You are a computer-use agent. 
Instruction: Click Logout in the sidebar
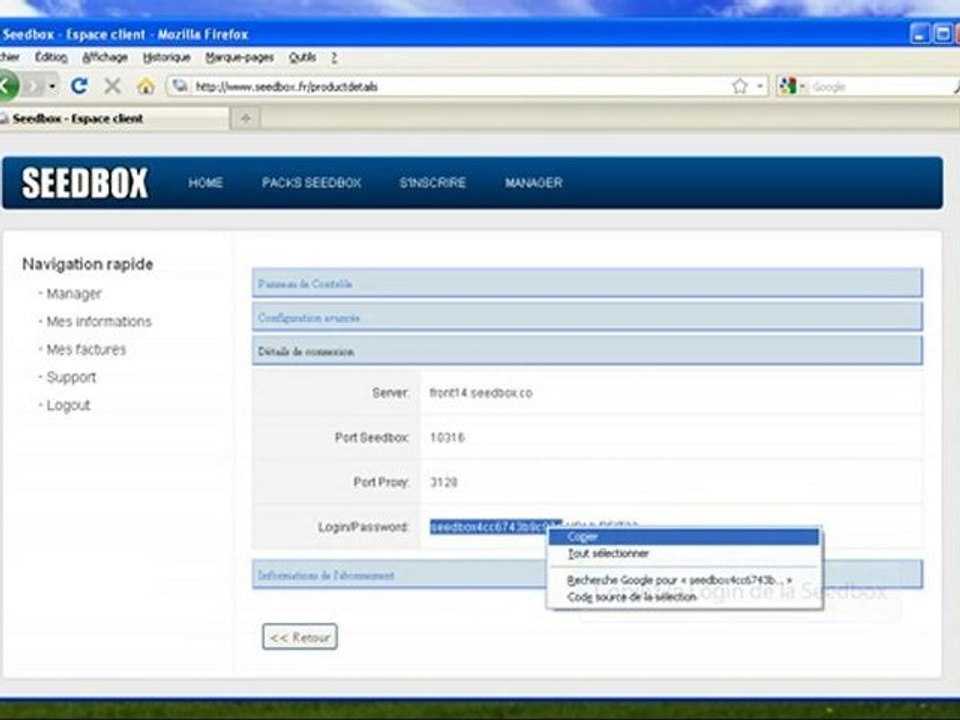pos(68,405)
